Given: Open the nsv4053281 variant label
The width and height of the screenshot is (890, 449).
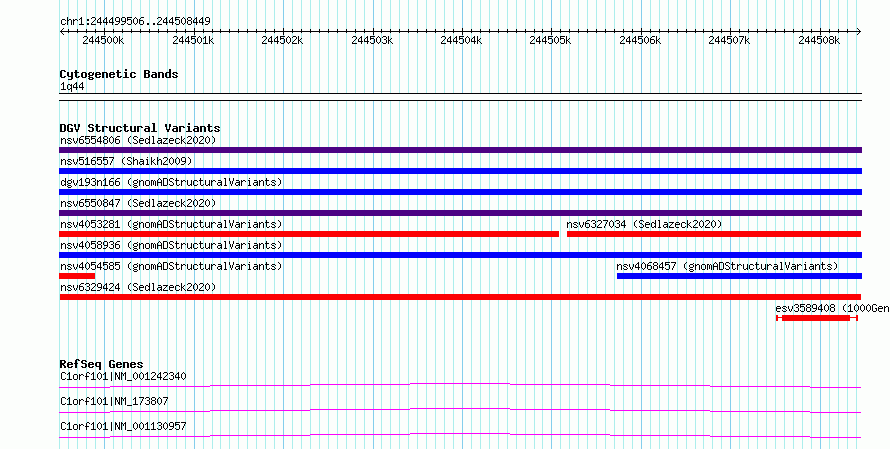Looking at the screenshot, I should tap(171, 224).
